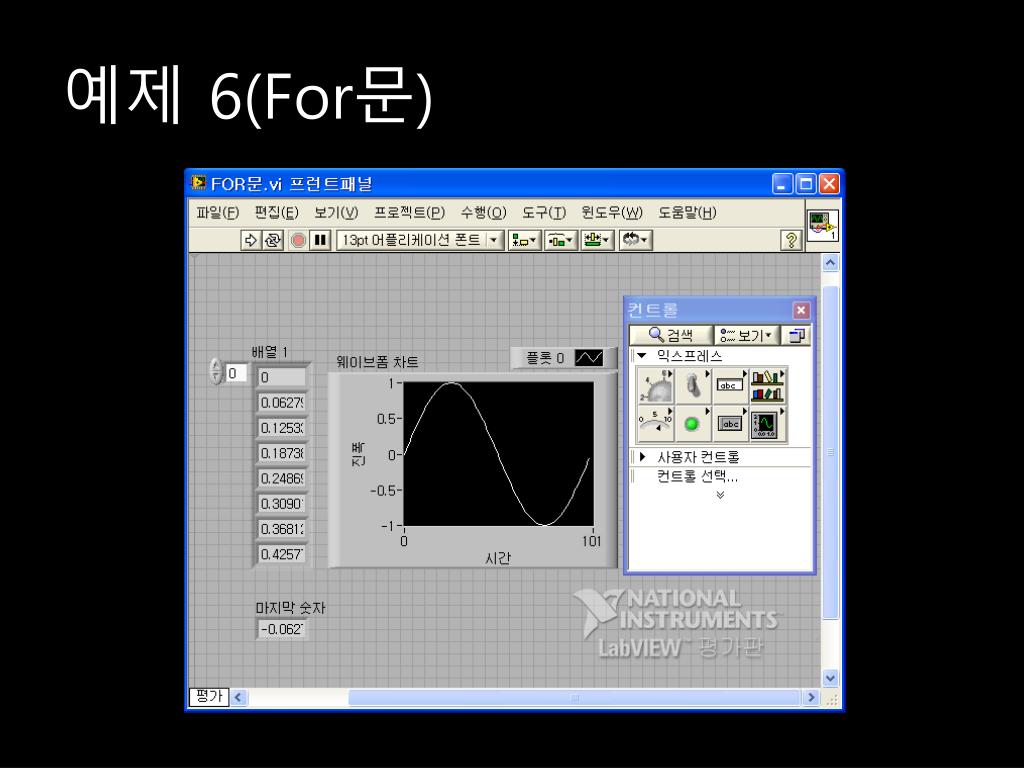The image size is (1024, 768).
Task: Click the 평가 status box at bottom left
Action: click(209, 697)
